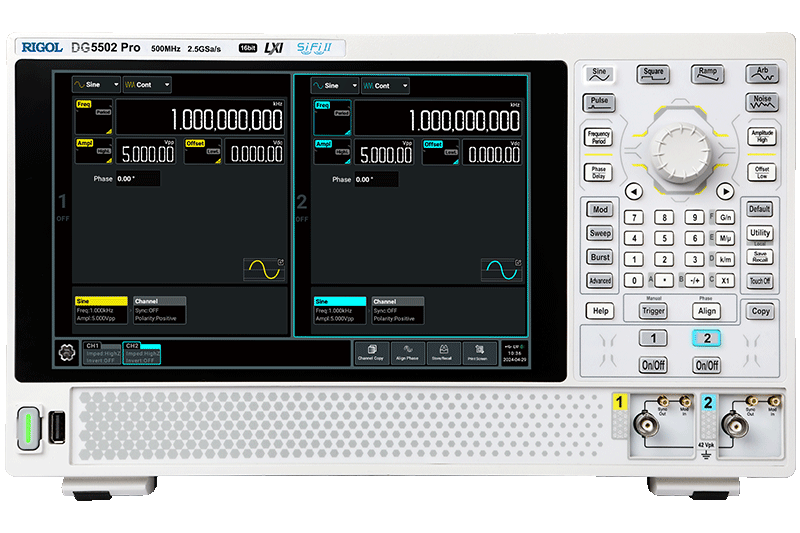This screenshot has height=533, width=800.
Task: Click the Advanced key
Action: (600, 281)
